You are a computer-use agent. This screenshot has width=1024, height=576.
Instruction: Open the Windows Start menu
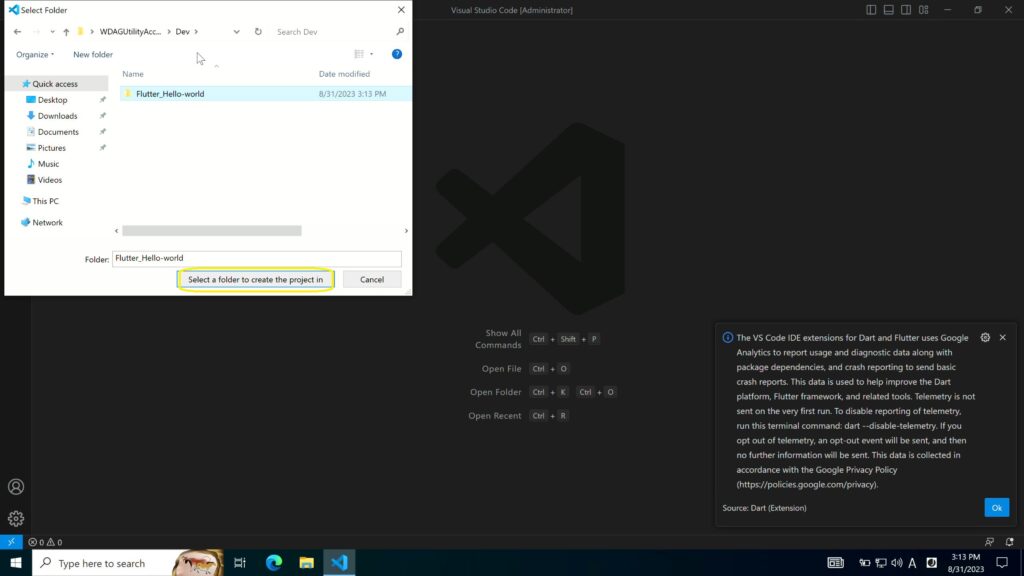coord(16,562)
